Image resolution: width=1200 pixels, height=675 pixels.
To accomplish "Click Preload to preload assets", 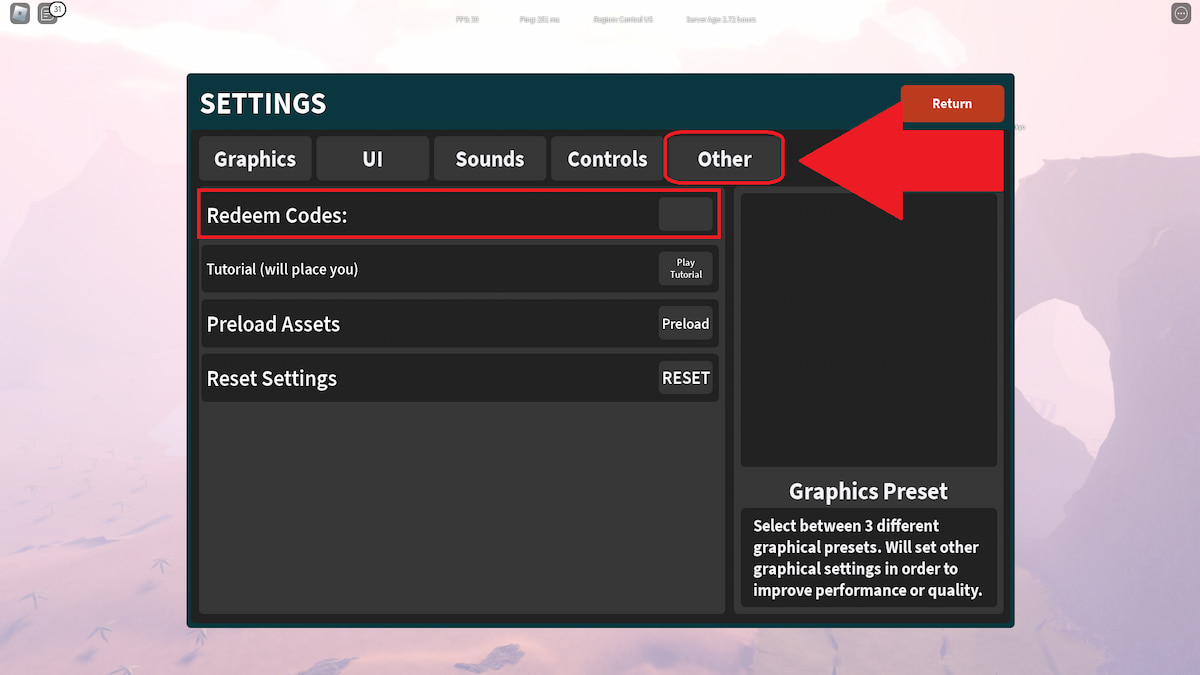I will [x=685, y=323].
